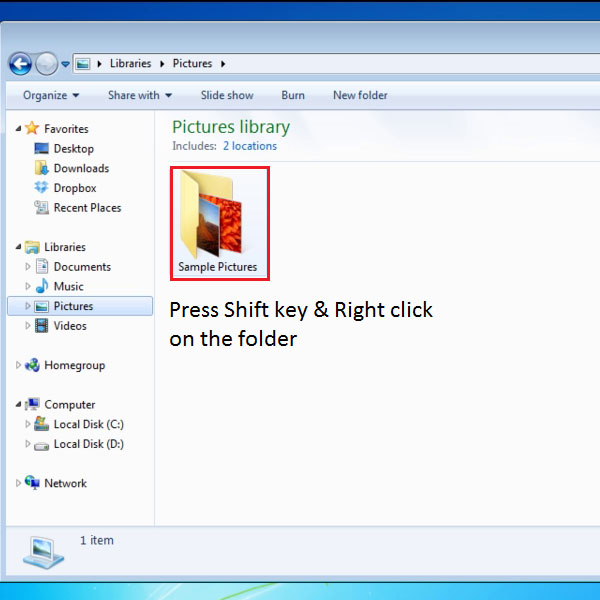Screen dimensions: 600x600
Task: Click the Pictures library icon in sidebar
Action: coord(41,306)
